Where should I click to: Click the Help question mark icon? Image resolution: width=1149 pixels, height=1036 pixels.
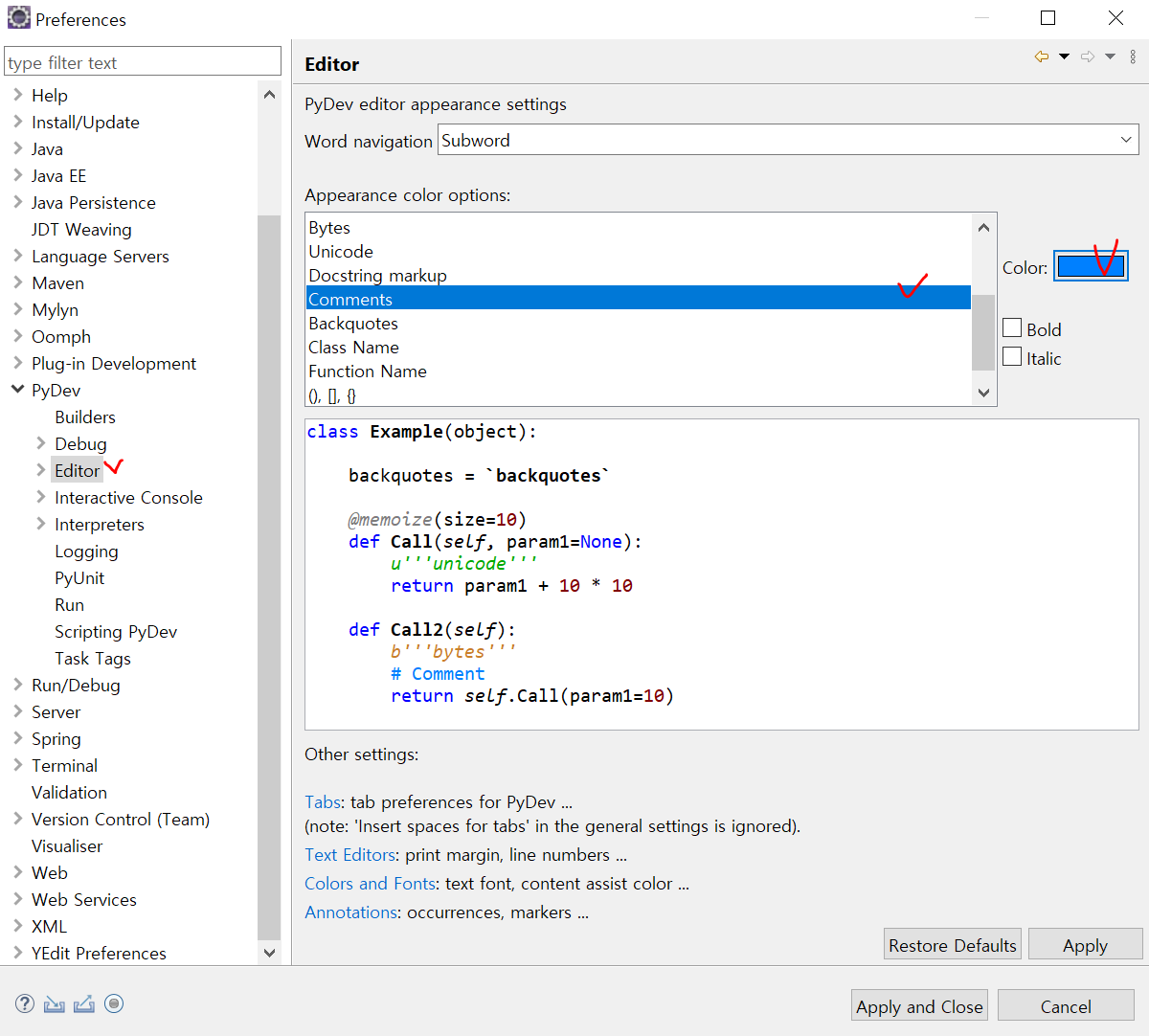tap(25, 1003)
